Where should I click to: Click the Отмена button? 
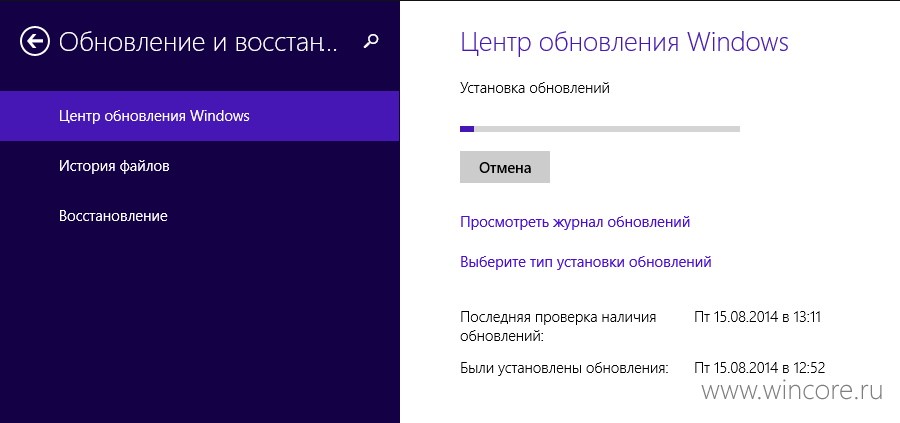pos(505,167)
